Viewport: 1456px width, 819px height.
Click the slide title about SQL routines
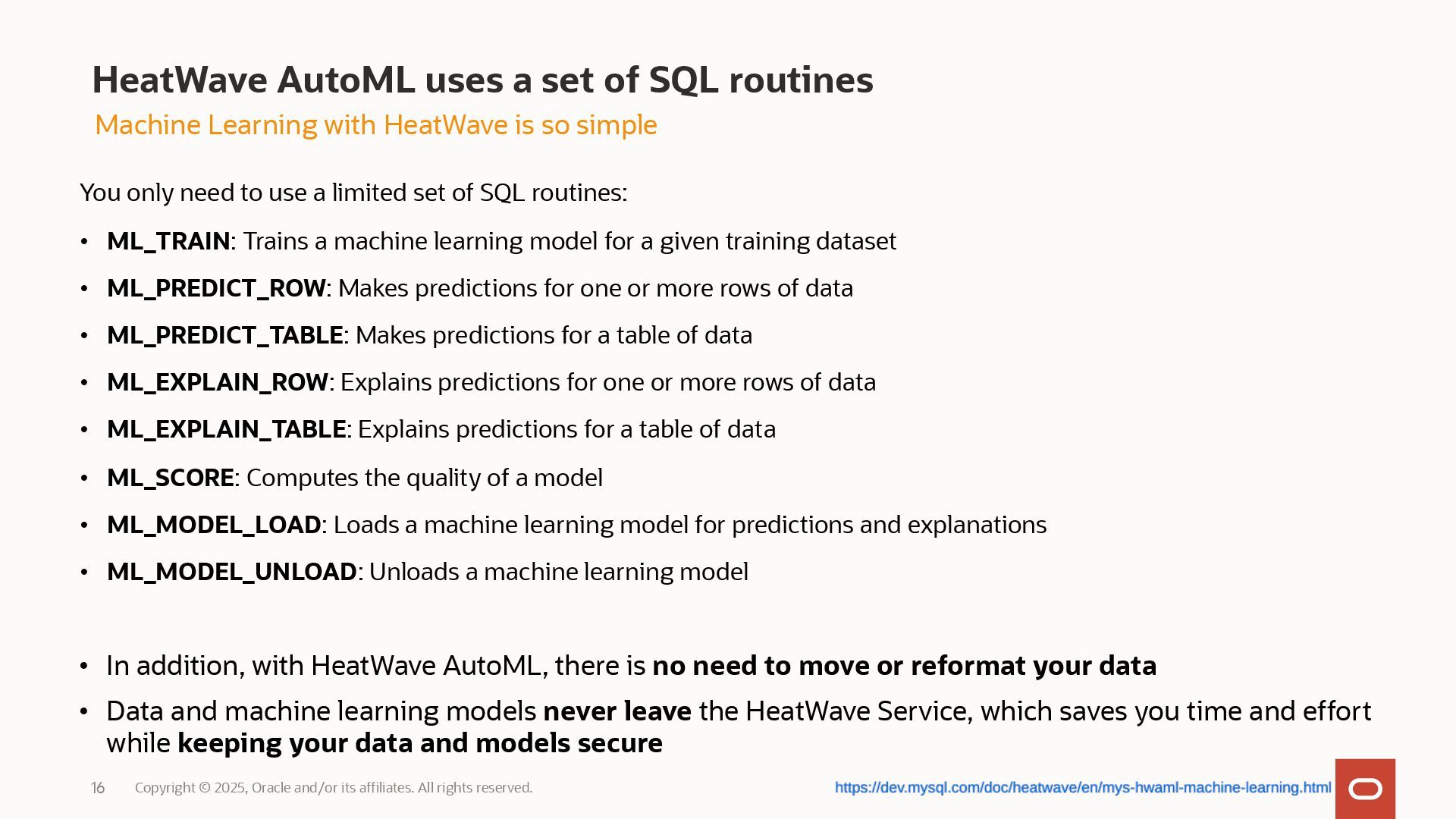coord(482,80)
